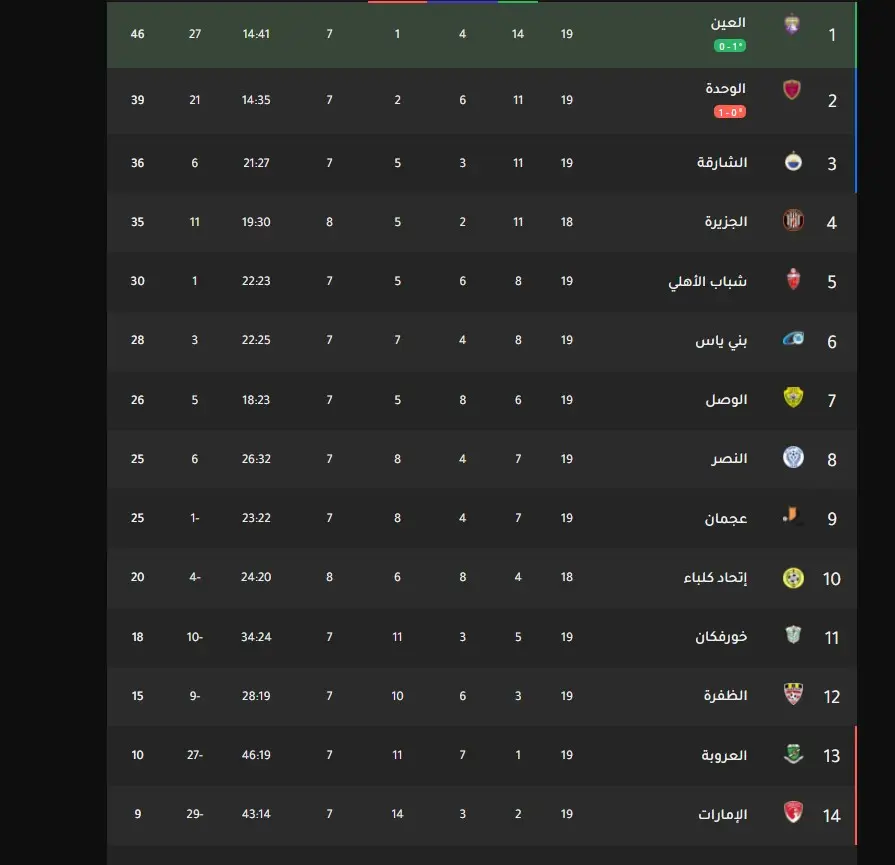
Task: Click the Al Dhafra (الظفرة) club crest
Action: 793,694
